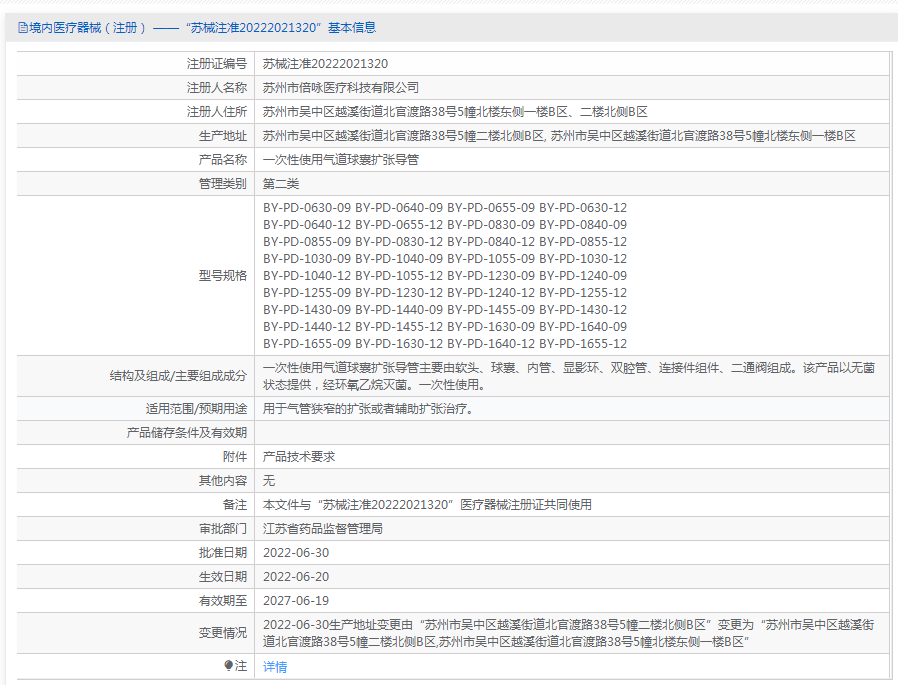This screenshot has height=685, width=898.
Task: Click the 管理类别 row label
Action: [x=223, y=184]
